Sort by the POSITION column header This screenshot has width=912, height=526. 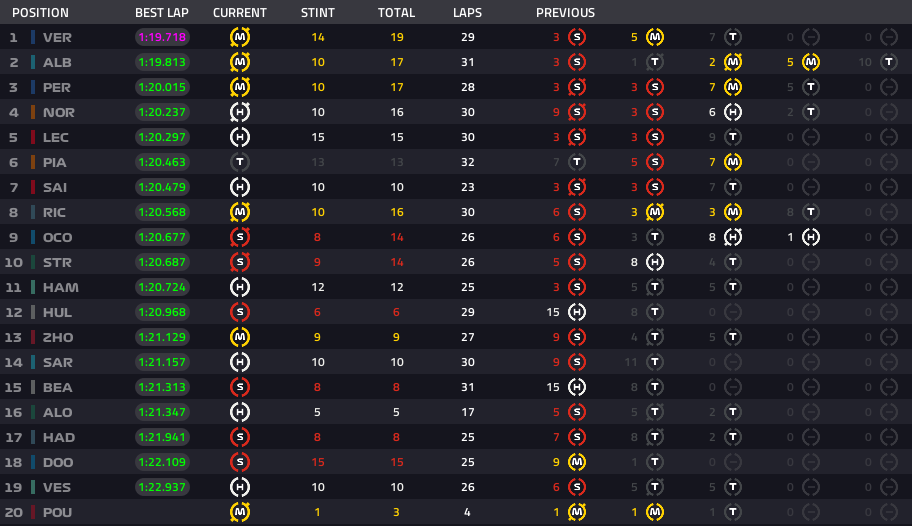coord(40,12)
